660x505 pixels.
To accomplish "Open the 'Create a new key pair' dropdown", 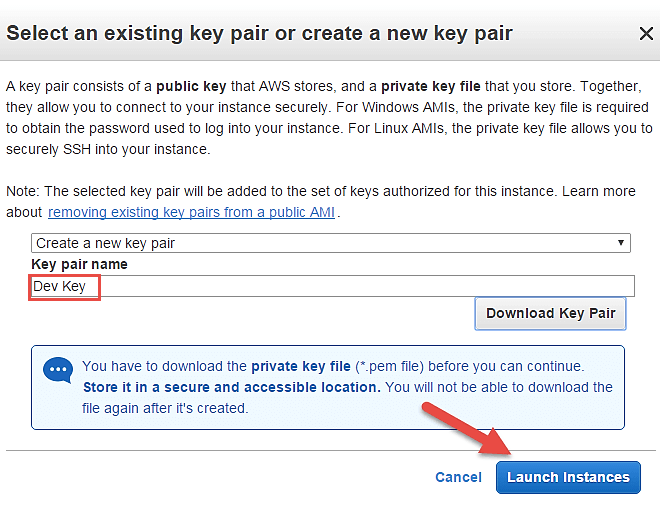I will [x=330, y=243].
